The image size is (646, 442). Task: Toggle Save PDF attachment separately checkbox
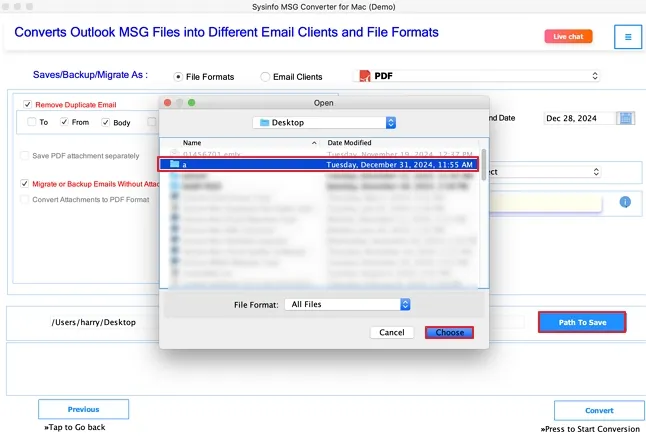24,156
